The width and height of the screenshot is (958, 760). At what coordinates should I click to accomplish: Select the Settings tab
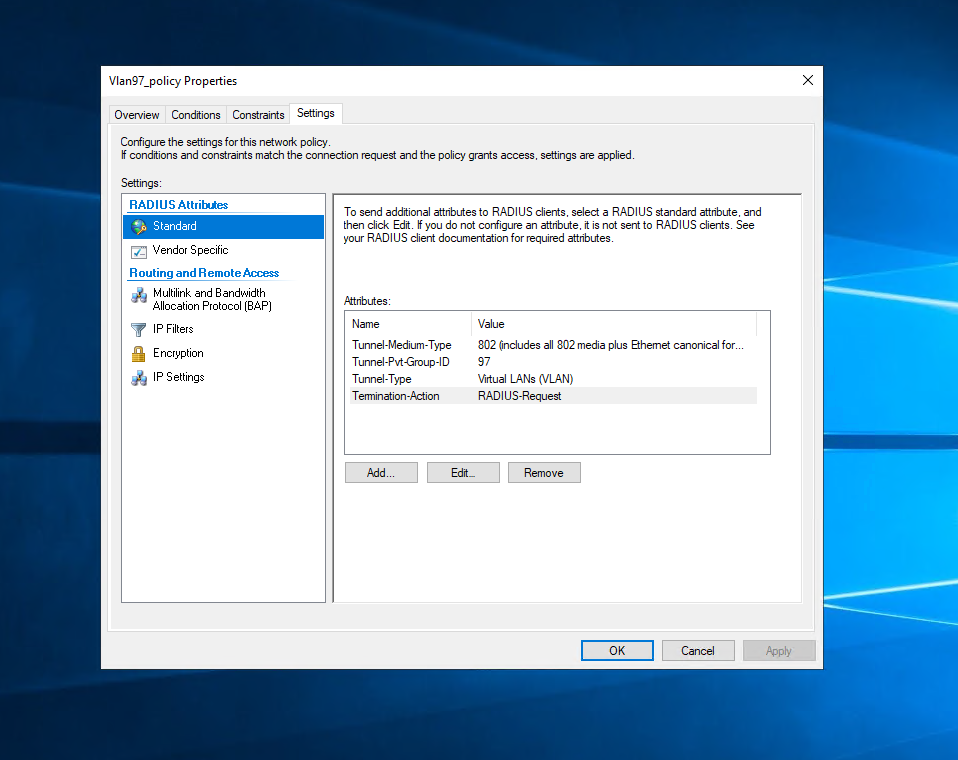316,113
